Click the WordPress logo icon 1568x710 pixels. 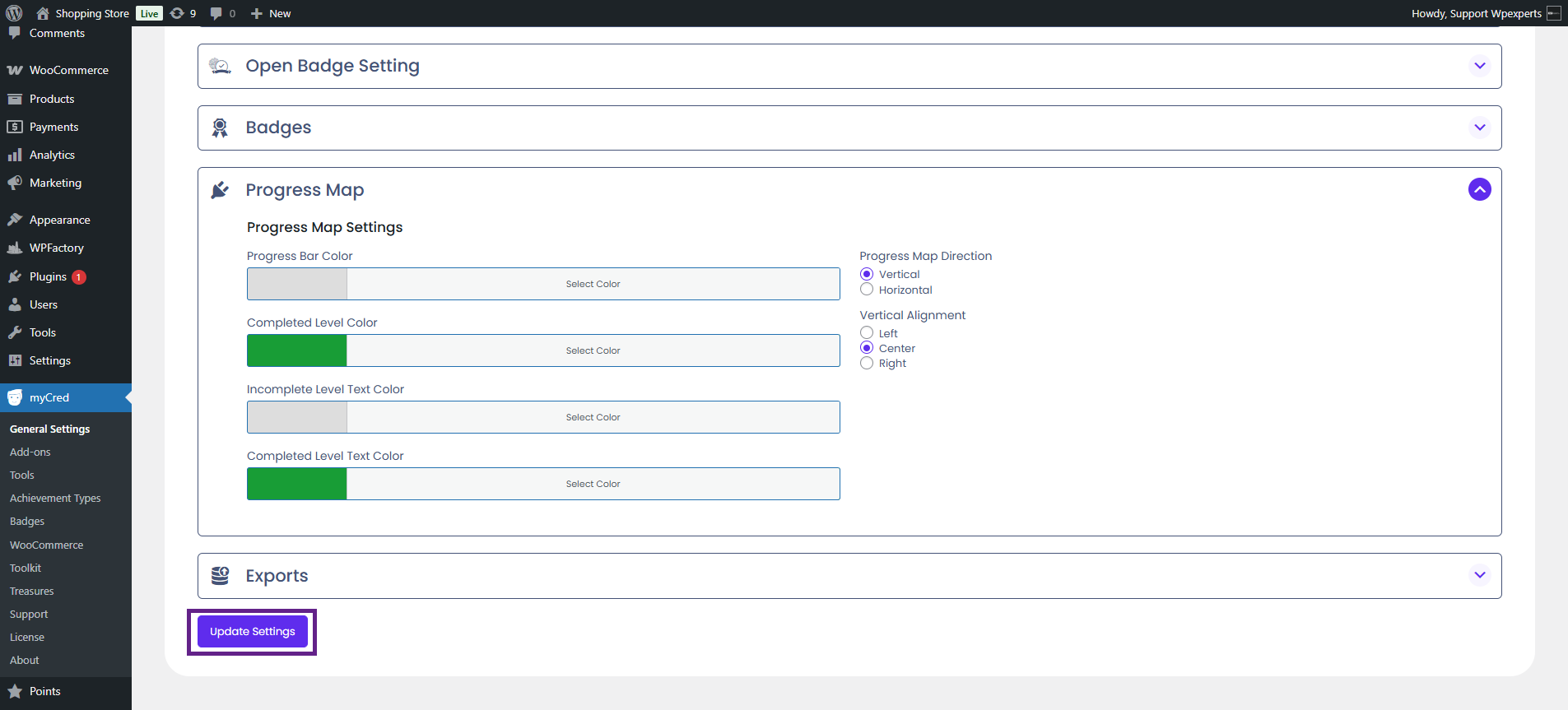(x=14, y=13)
